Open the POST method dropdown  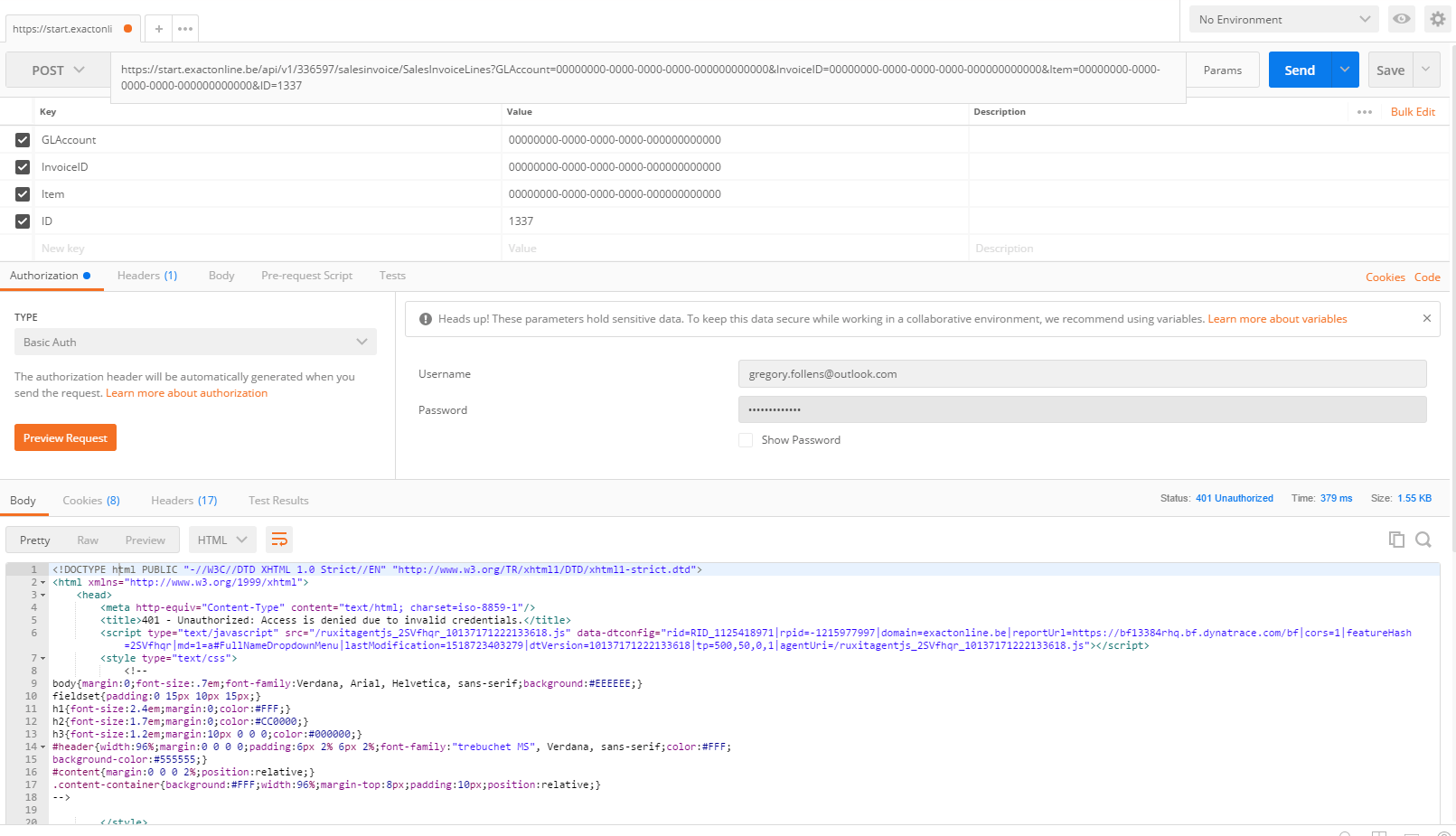pyautogui.click(x=58, y=70)
